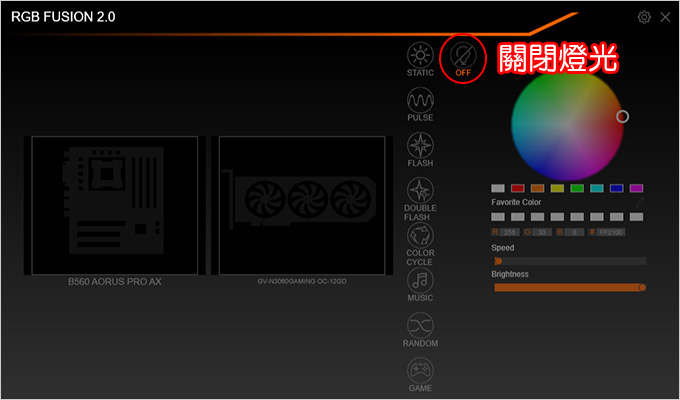The image size is (680, 400).
Task: Select the GAME lighting mode
Action: [x=420, y=370]
